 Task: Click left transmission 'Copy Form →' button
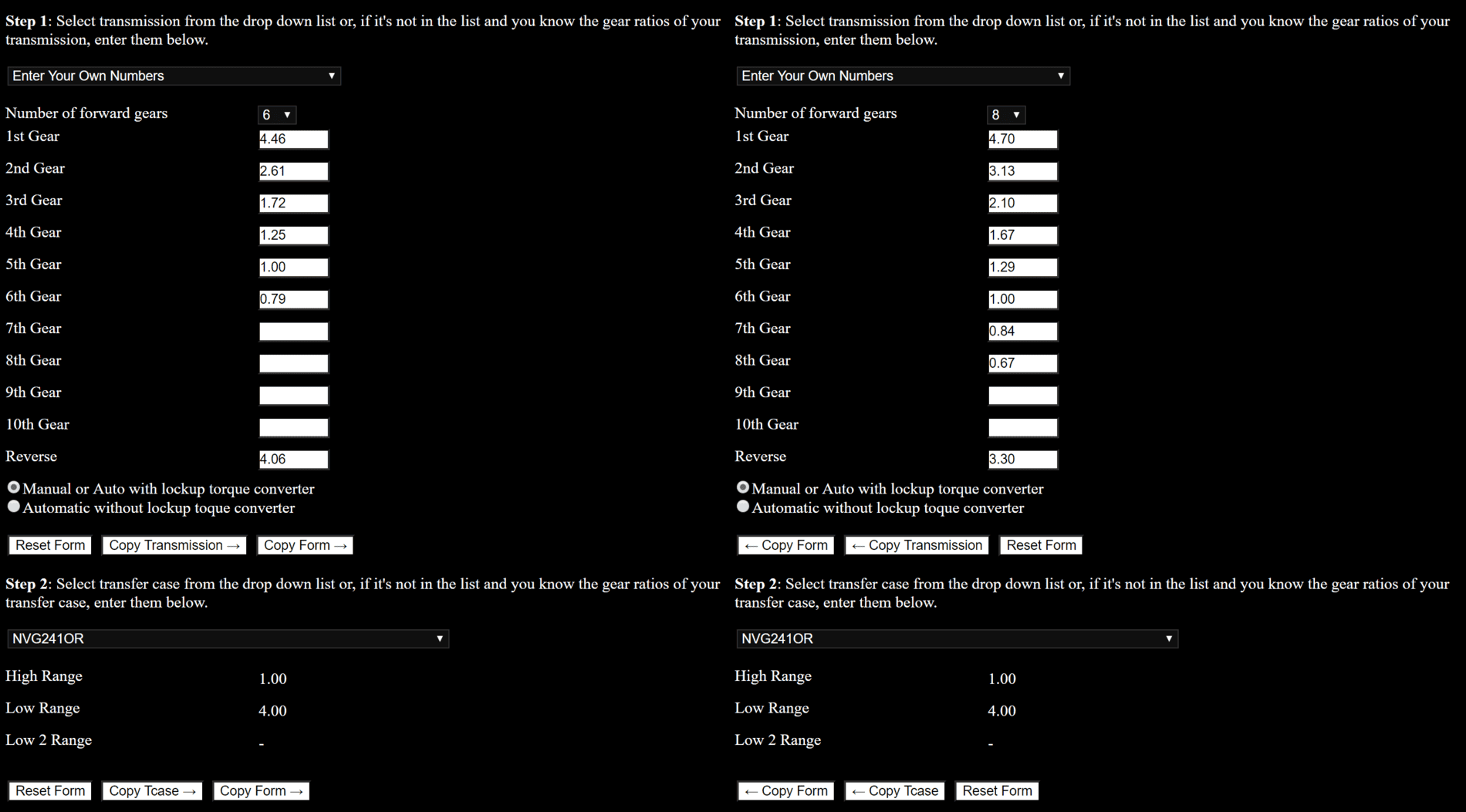click(x=305, y=545)
